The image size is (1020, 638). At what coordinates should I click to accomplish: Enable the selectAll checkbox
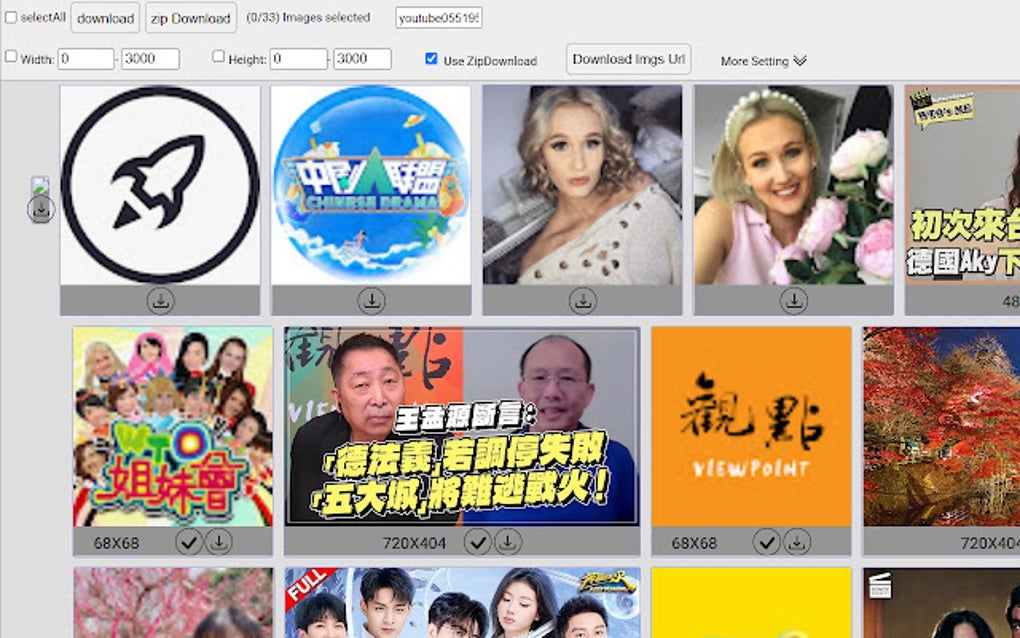[x=12, y=17]
